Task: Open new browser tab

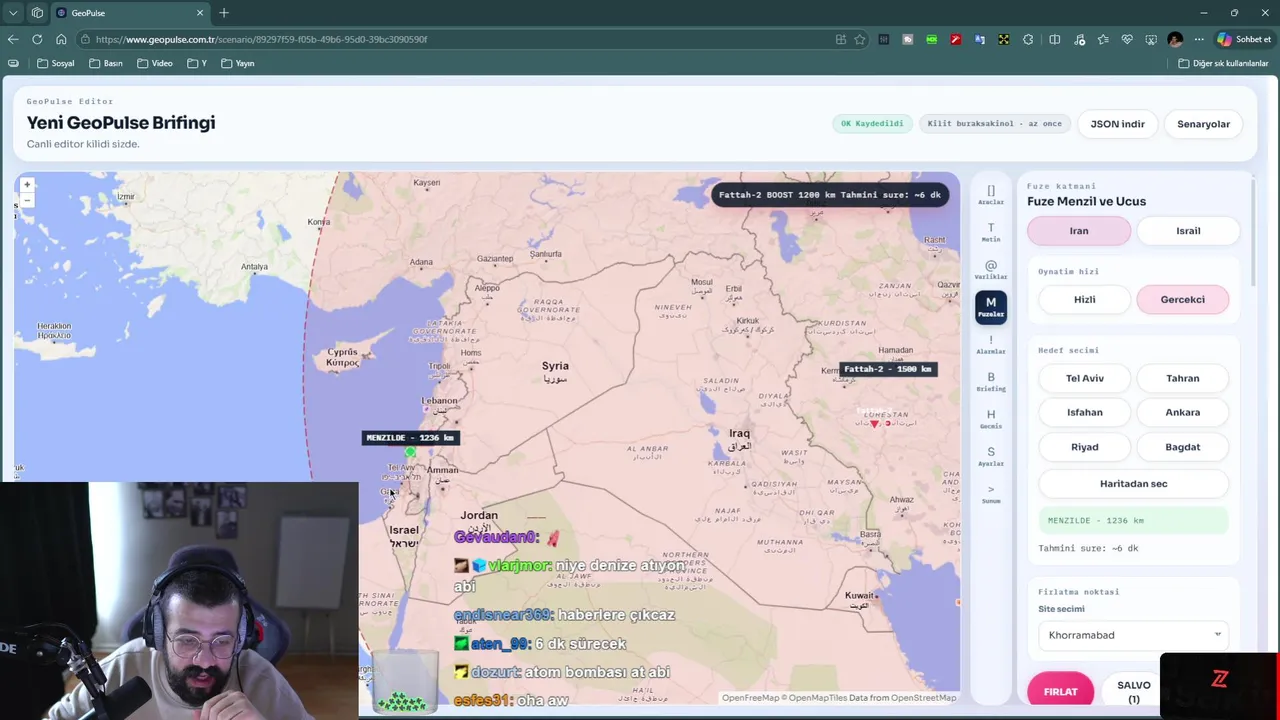Action: 224,13
